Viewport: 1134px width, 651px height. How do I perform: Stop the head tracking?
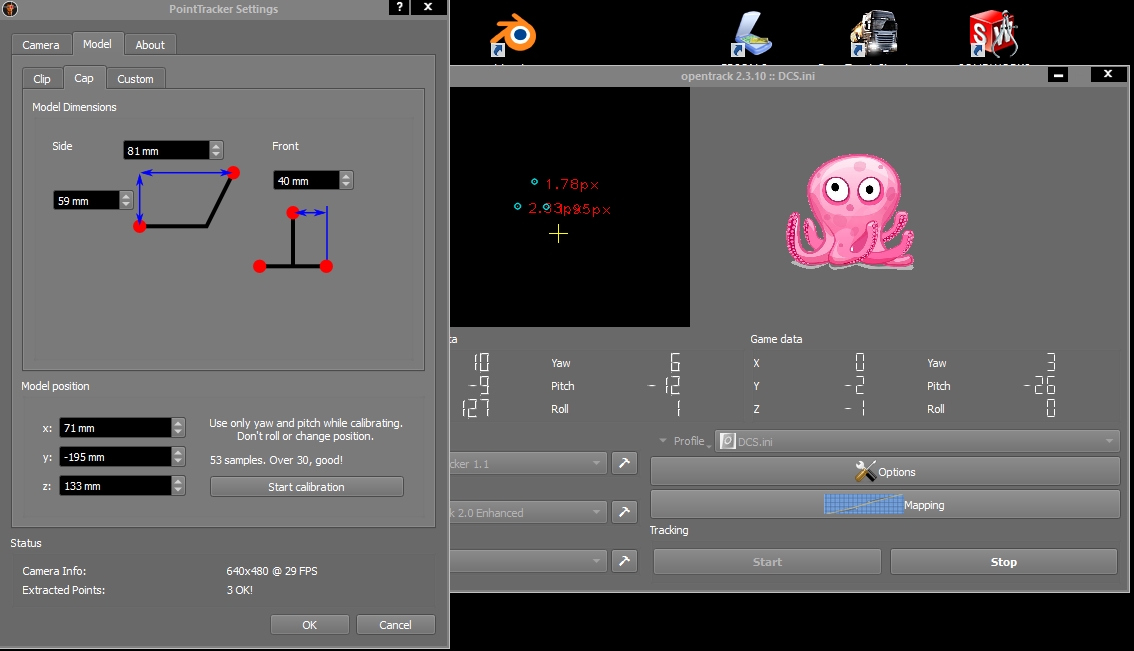(x=1003, y=561)
